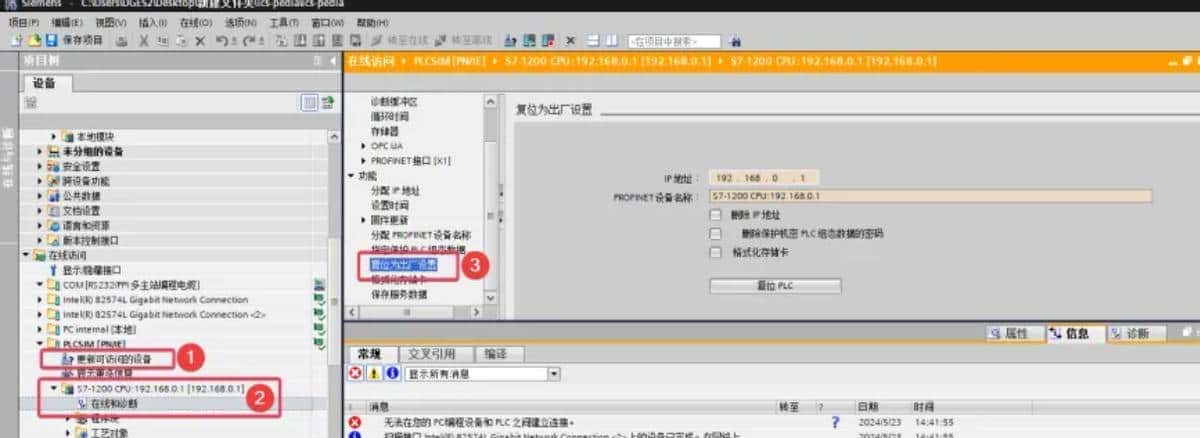
Task: Select 复位为出厂设置 in function list
Action: [404, 265]
